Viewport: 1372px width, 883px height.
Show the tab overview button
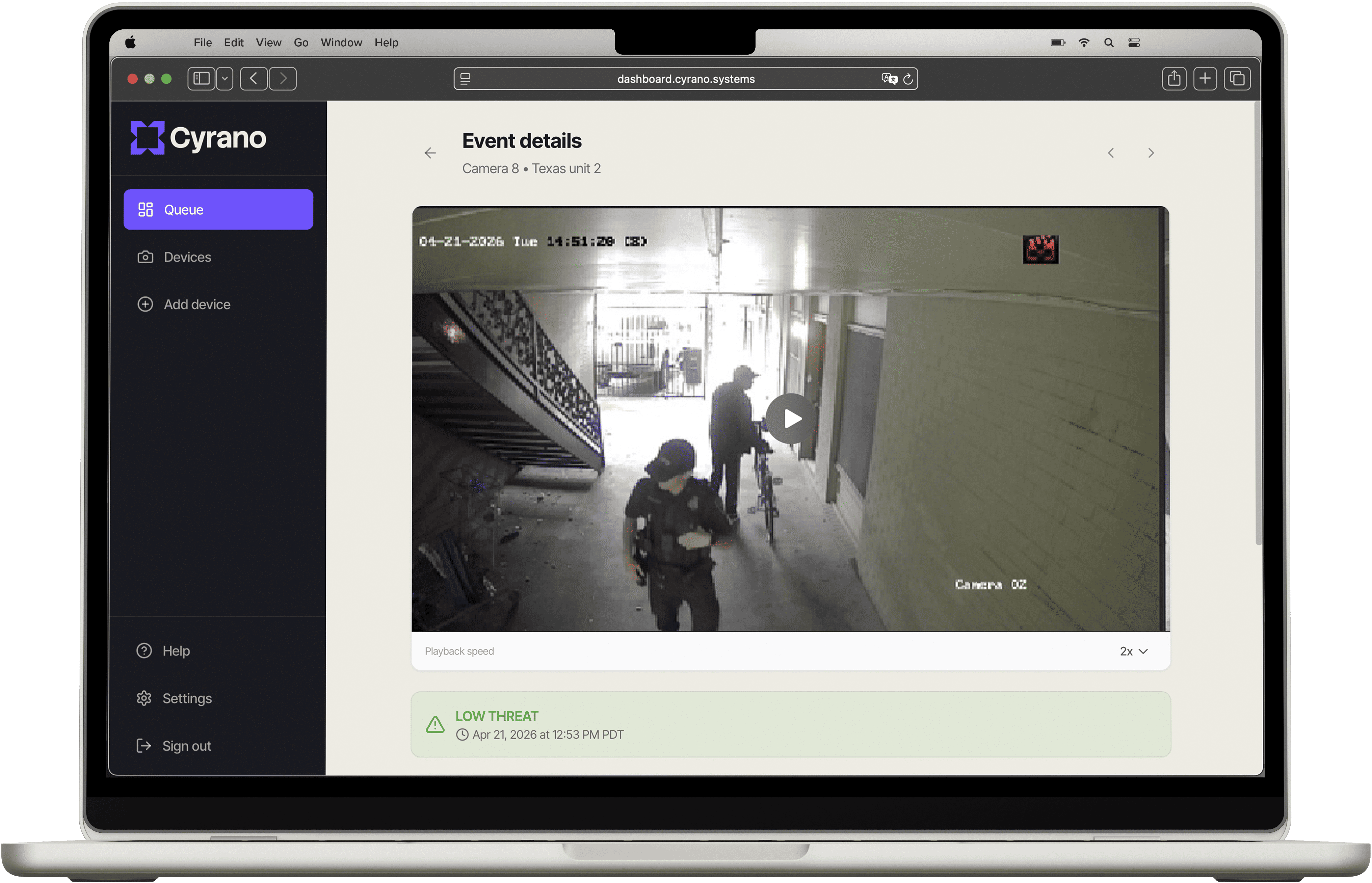pos(1237,79)
